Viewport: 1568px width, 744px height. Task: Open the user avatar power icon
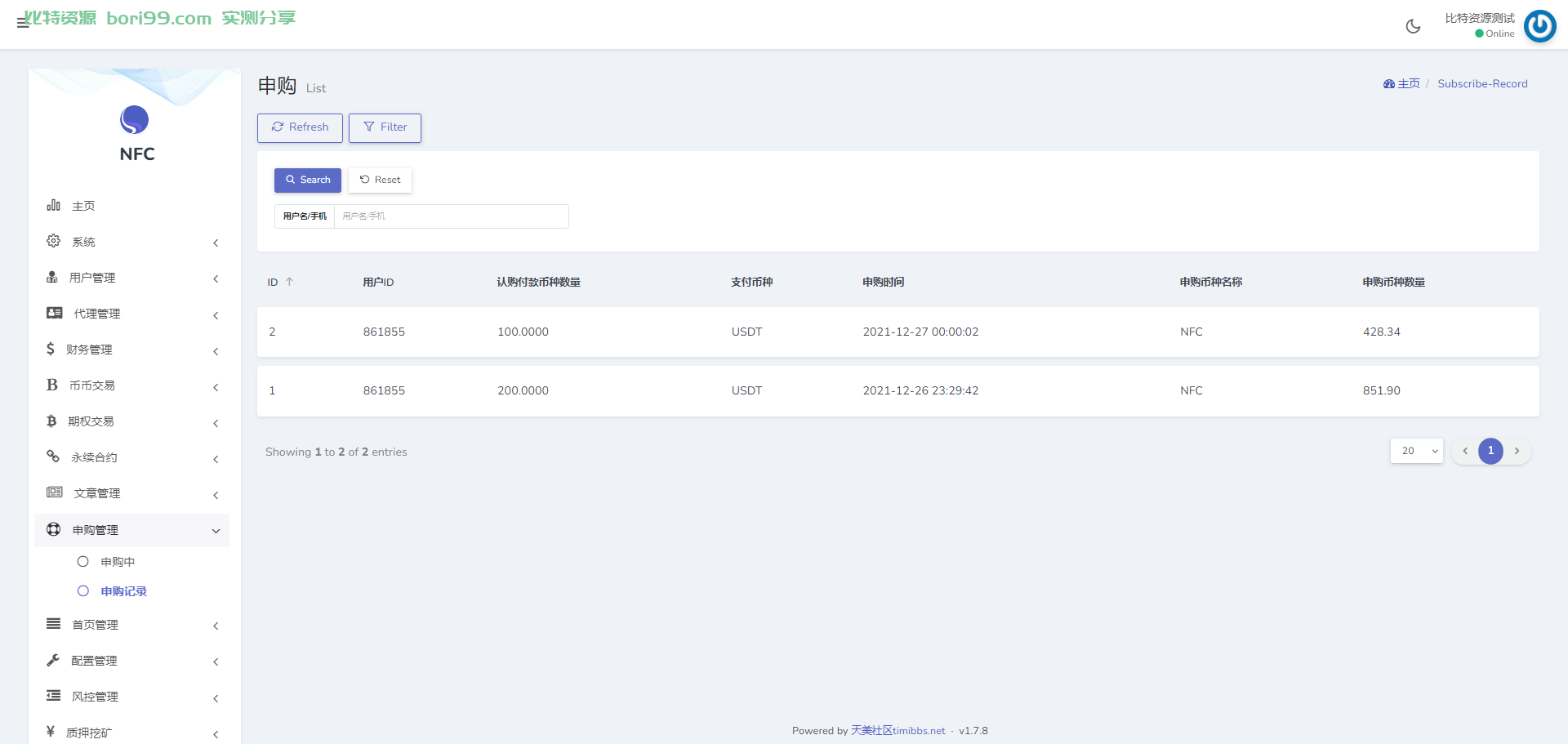(x=1539, y=26)
